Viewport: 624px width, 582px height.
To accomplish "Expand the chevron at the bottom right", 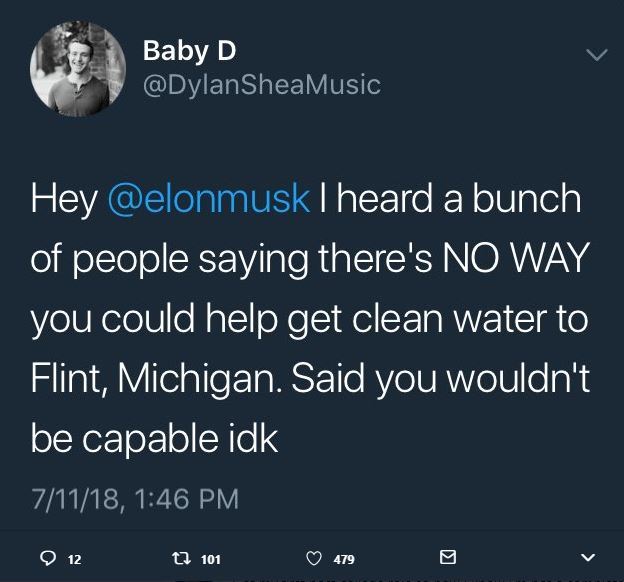I will (588, 558).
